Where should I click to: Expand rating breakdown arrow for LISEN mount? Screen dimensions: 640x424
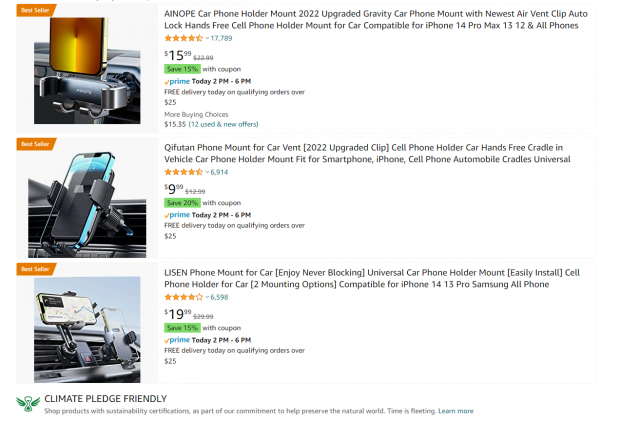(x=206, y=297)
